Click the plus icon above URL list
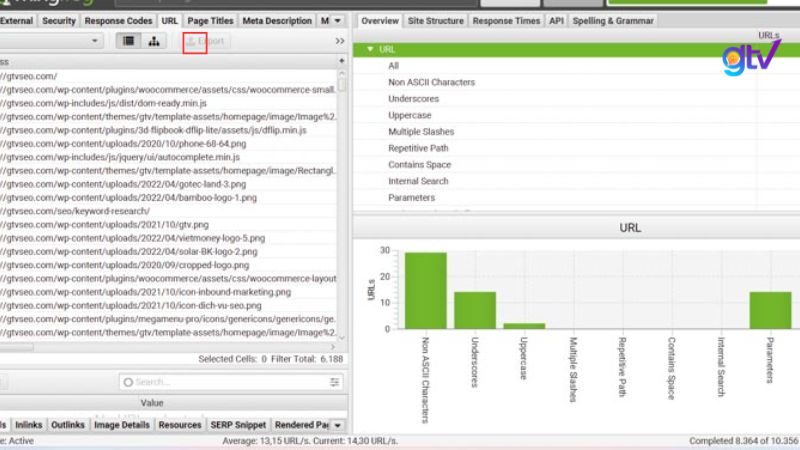The image size is (800, 450). click(x=342, y=61)
